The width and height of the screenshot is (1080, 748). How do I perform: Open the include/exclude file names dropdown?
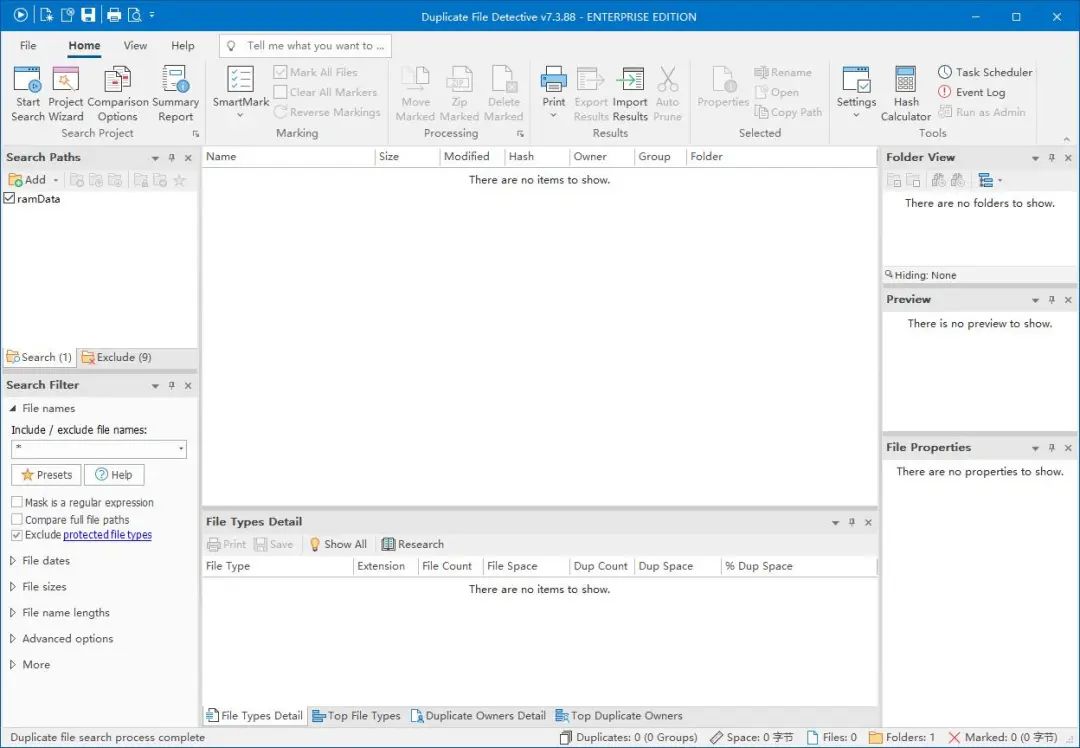[x=181, y=449]
